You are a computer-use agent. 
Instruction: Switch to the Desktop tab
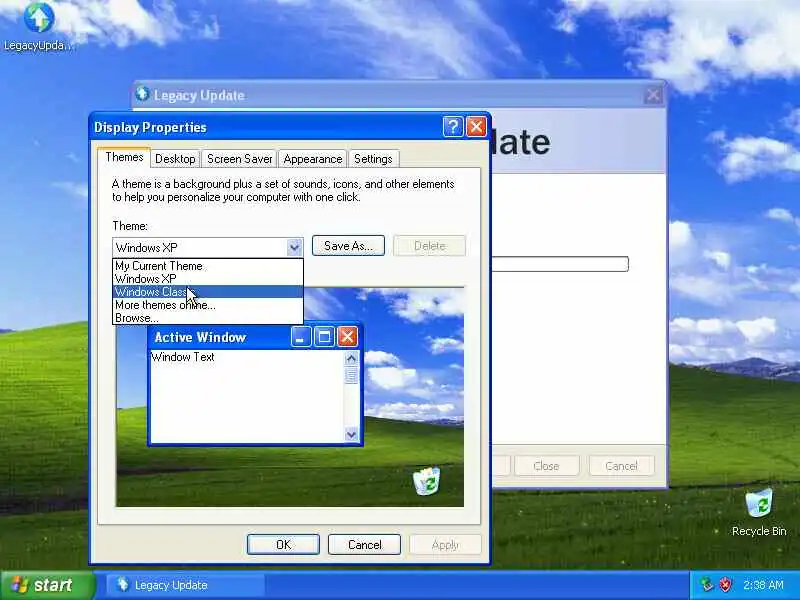tap(175, 159)
